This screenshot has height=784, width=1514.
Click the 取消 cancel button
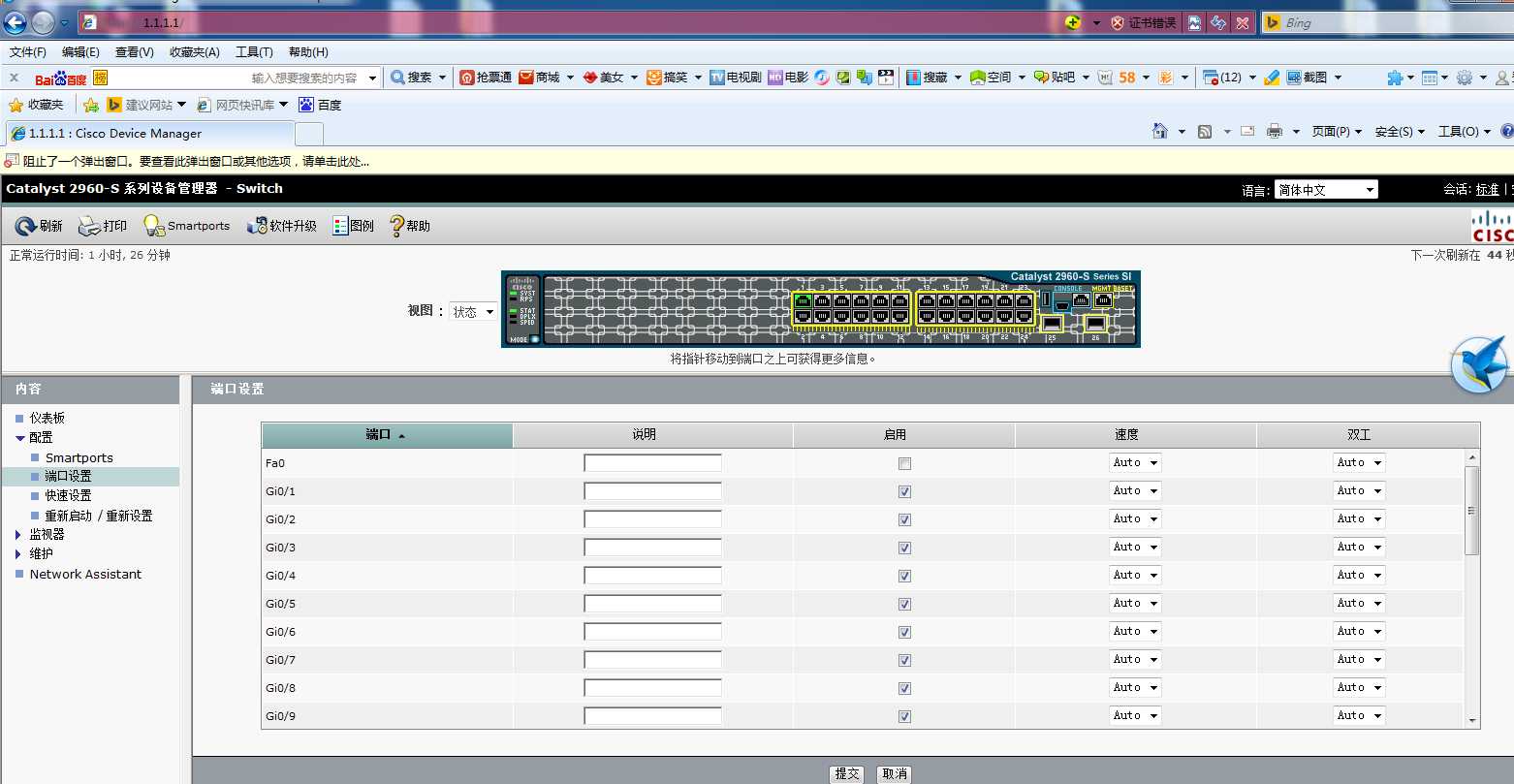(895, 773)
